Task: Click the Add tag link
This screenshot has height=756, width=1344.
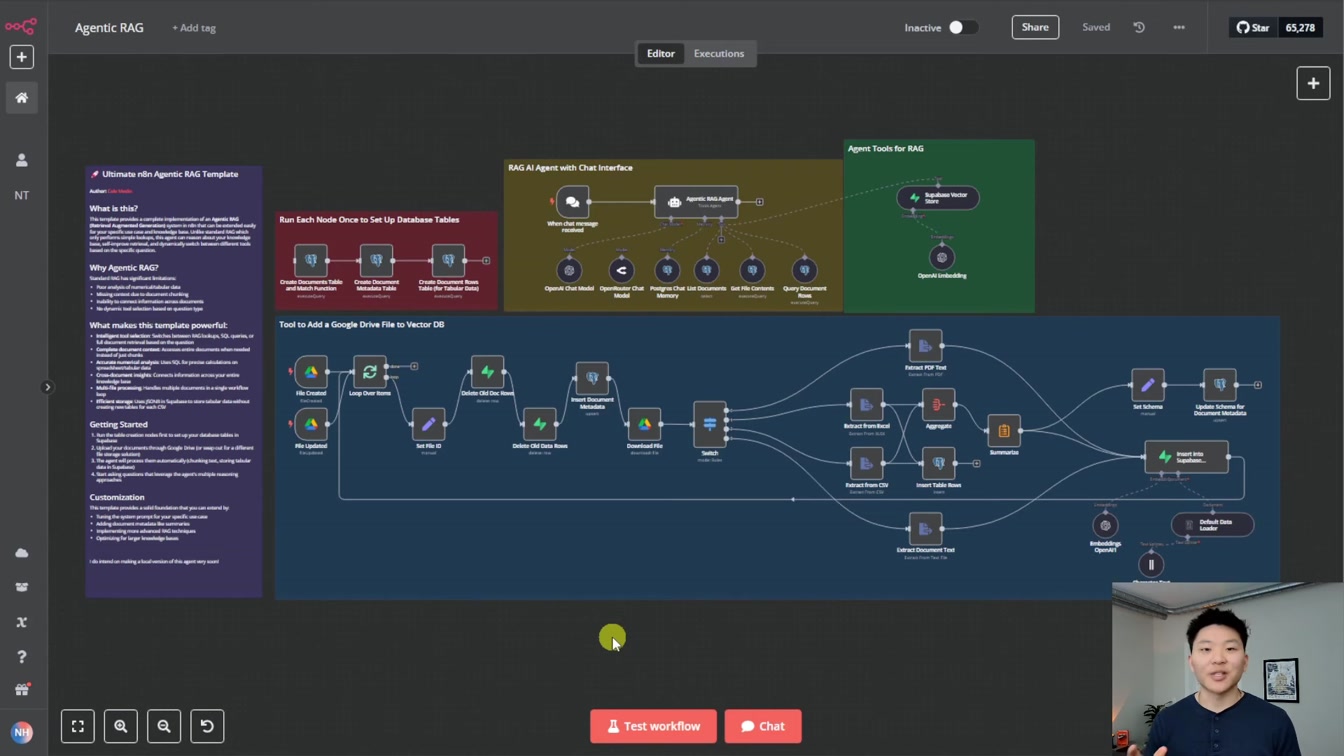Action: tap(194, 28)
